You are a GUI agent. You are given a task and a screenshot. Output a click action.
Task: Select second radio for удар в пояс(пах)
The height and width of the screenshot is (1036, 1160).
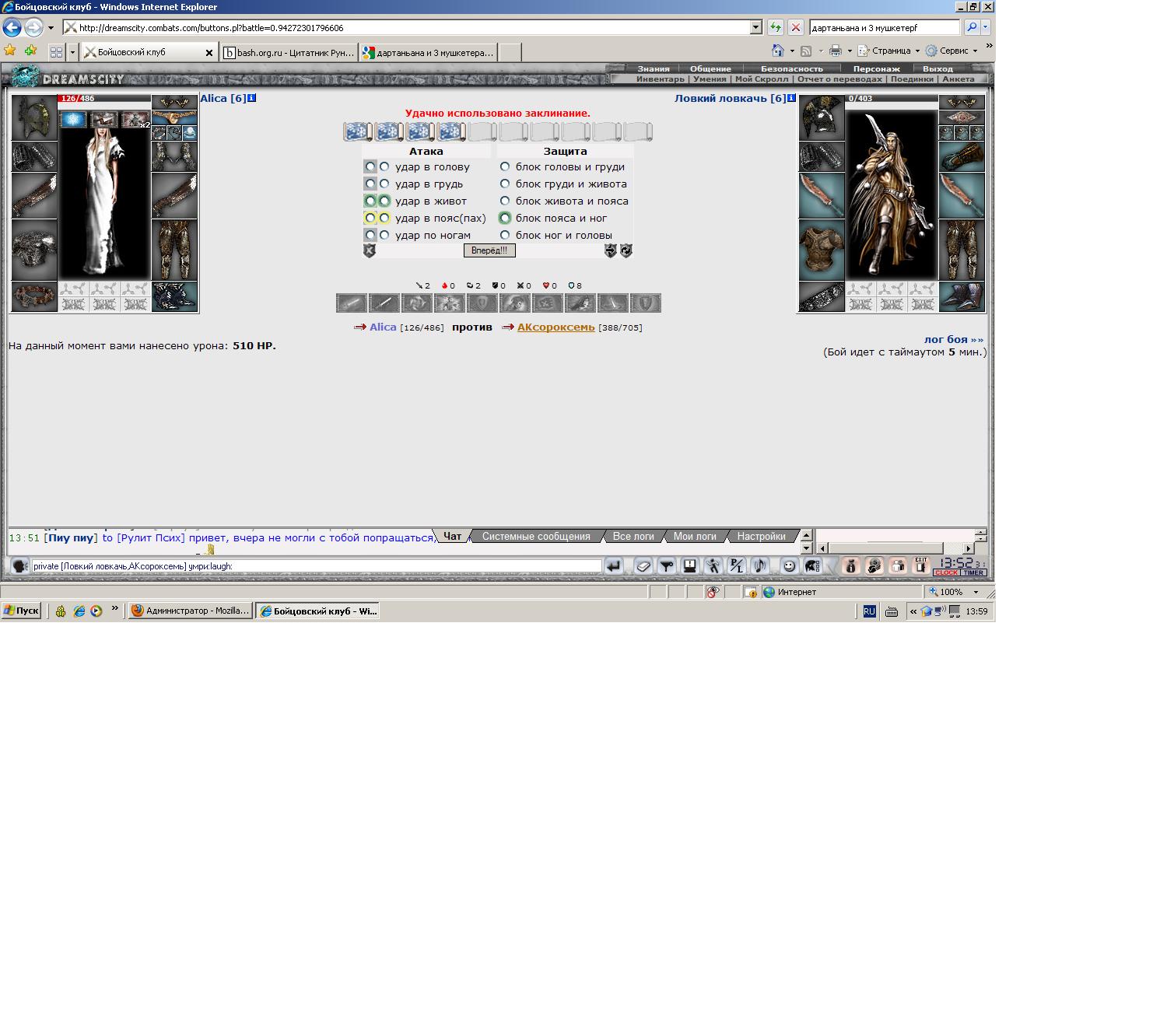(384, 218)
